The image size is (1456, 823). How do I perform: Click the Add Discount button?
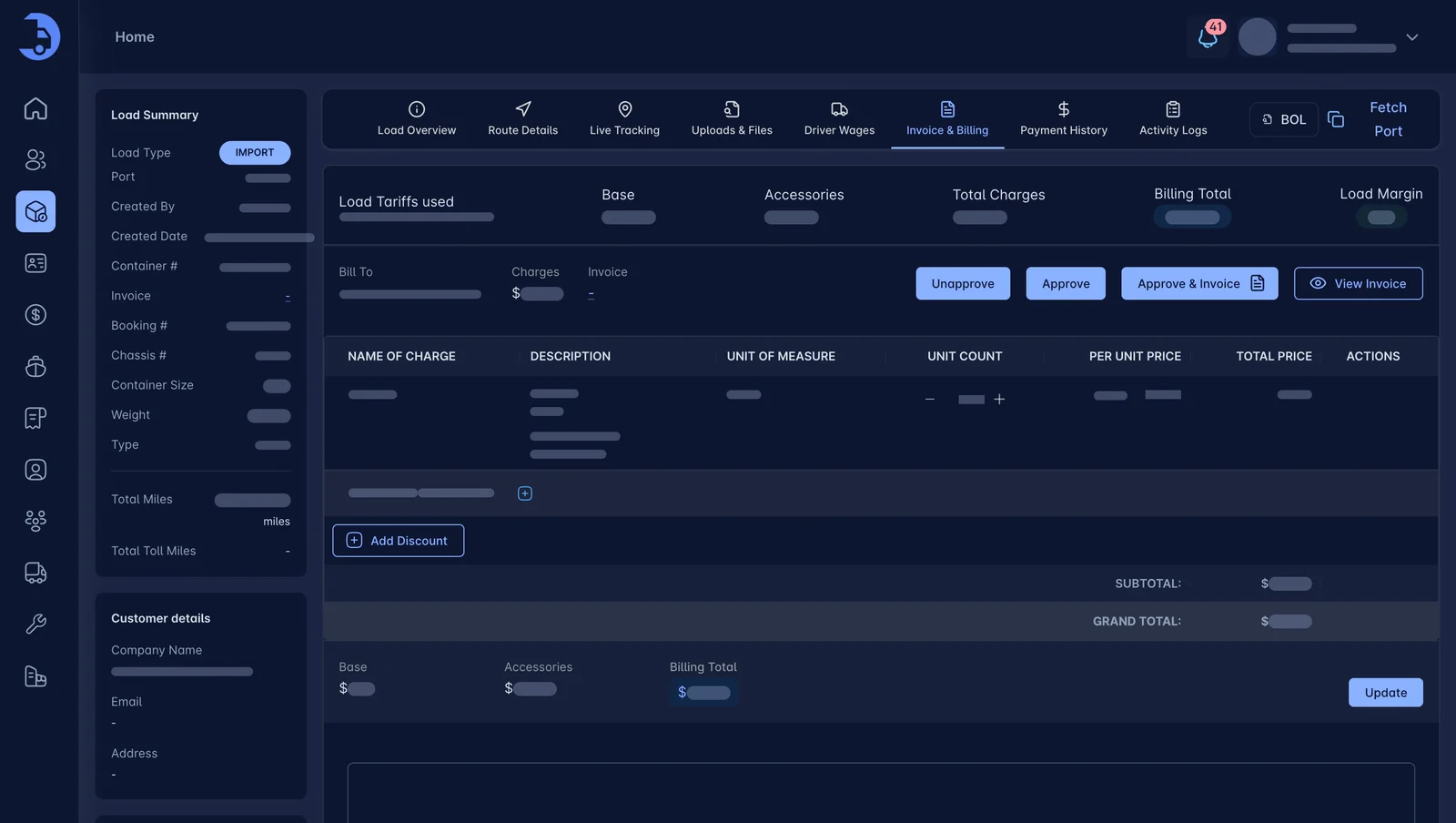coord(399,541)
